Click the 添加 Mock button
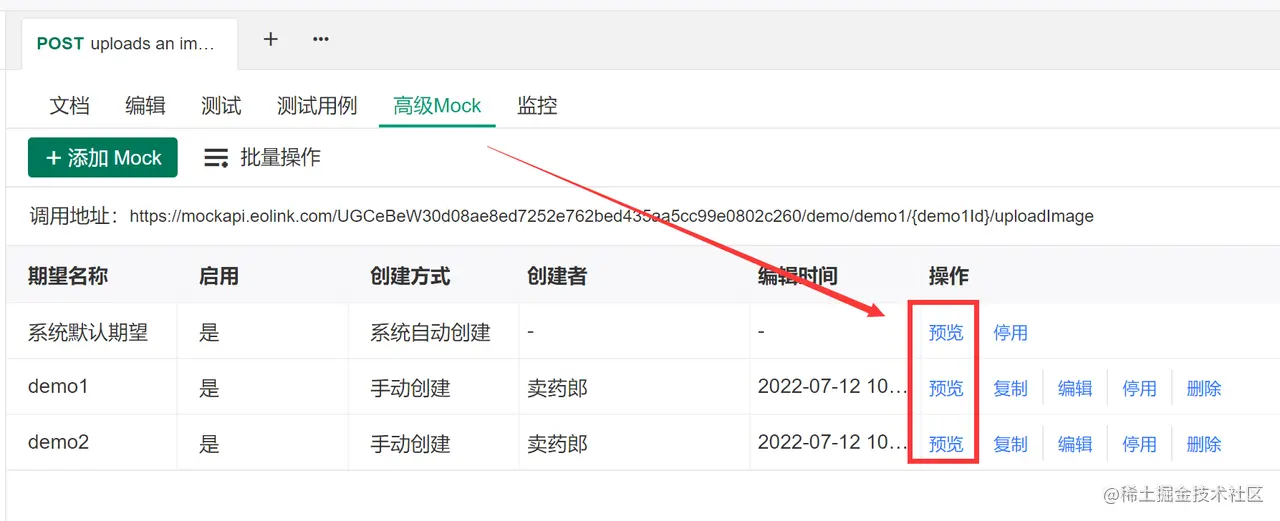 (x=103, y=158)
